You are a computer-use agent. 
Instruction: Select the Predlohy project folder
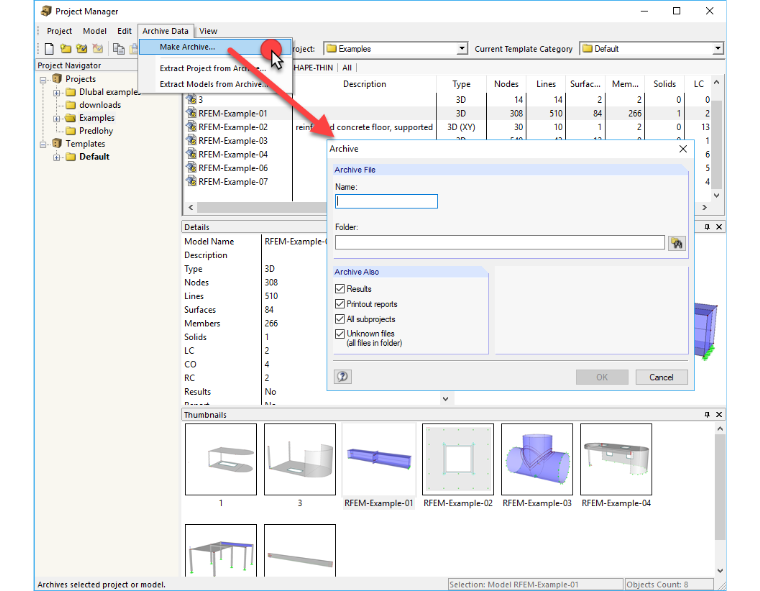point(96,131)
